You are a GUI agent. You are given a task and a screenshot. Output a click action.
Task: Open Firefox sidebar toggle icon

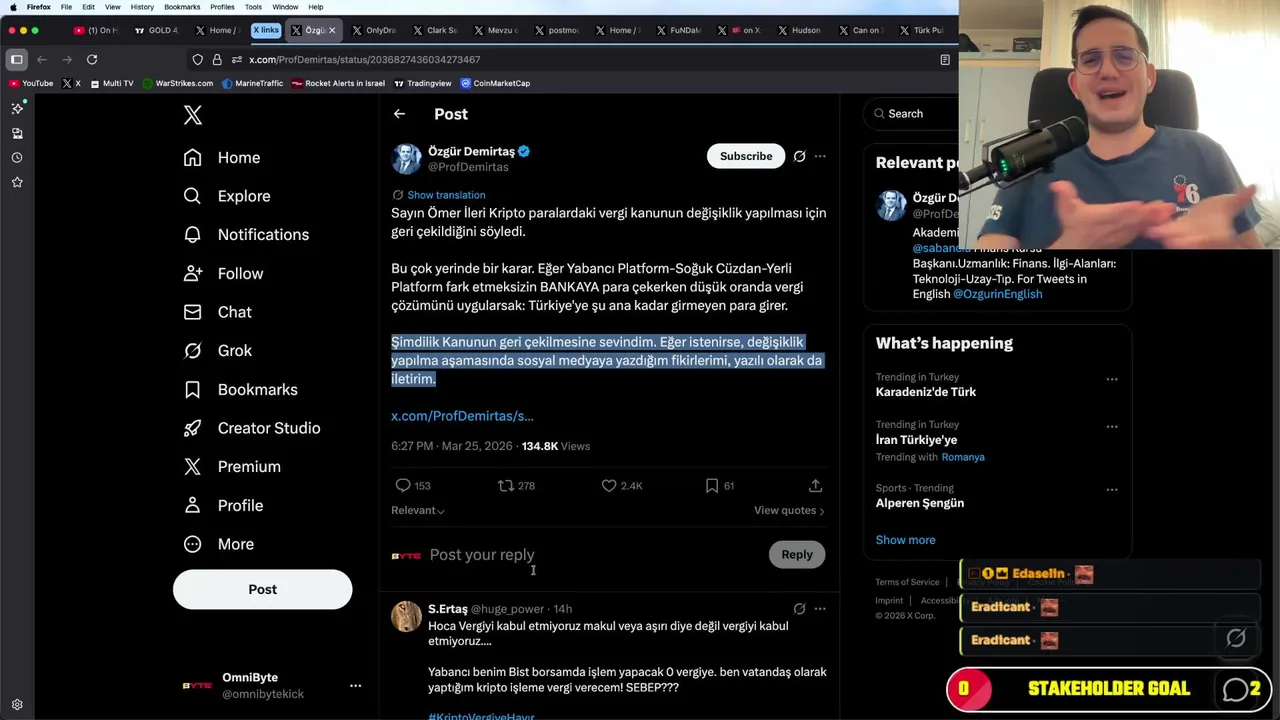pyautogui.click(x=17, y=60)
